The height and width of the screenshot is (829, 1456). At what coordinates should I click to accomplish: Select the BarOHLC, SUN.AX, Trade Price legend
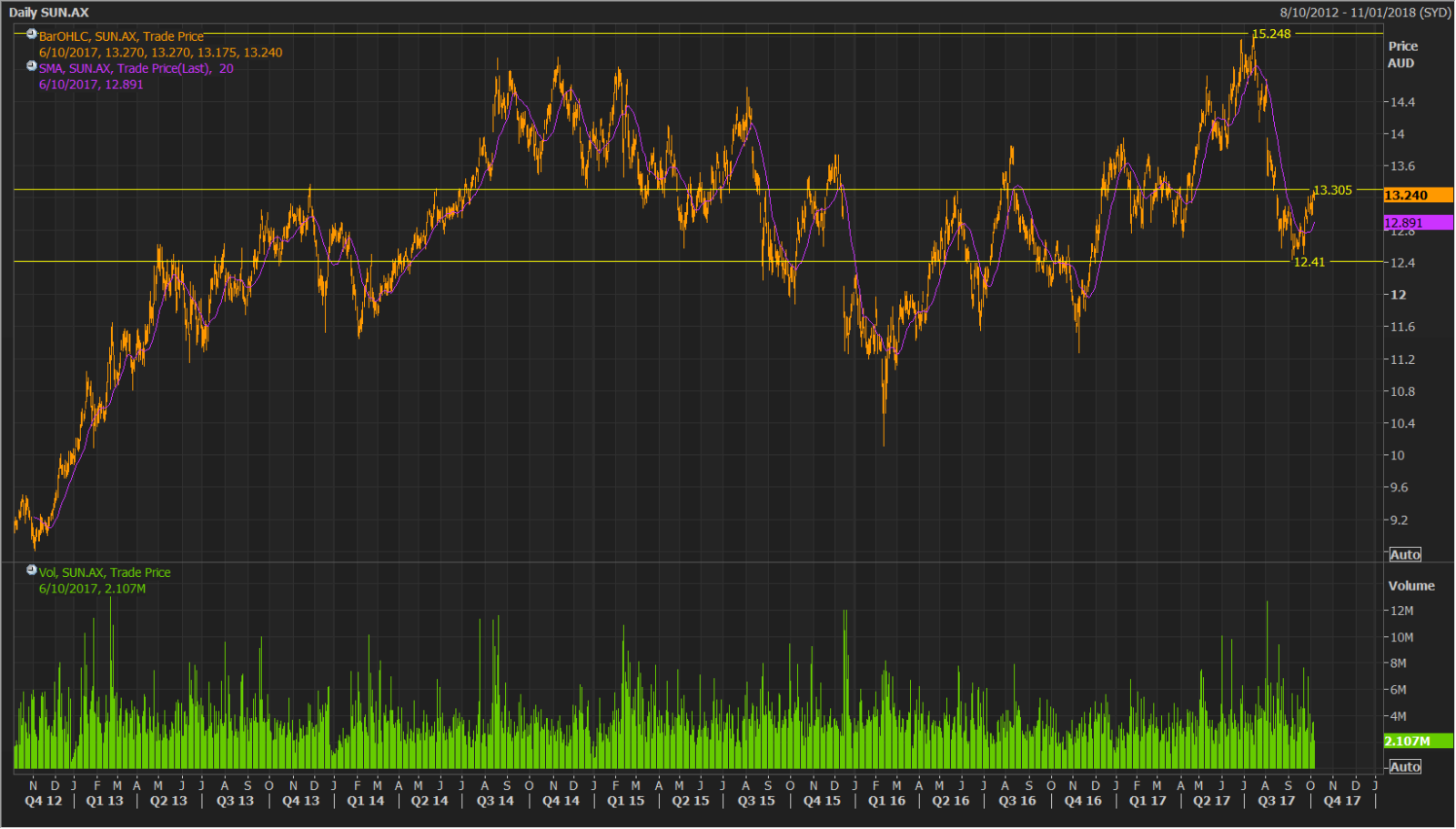tap(121, 36)
